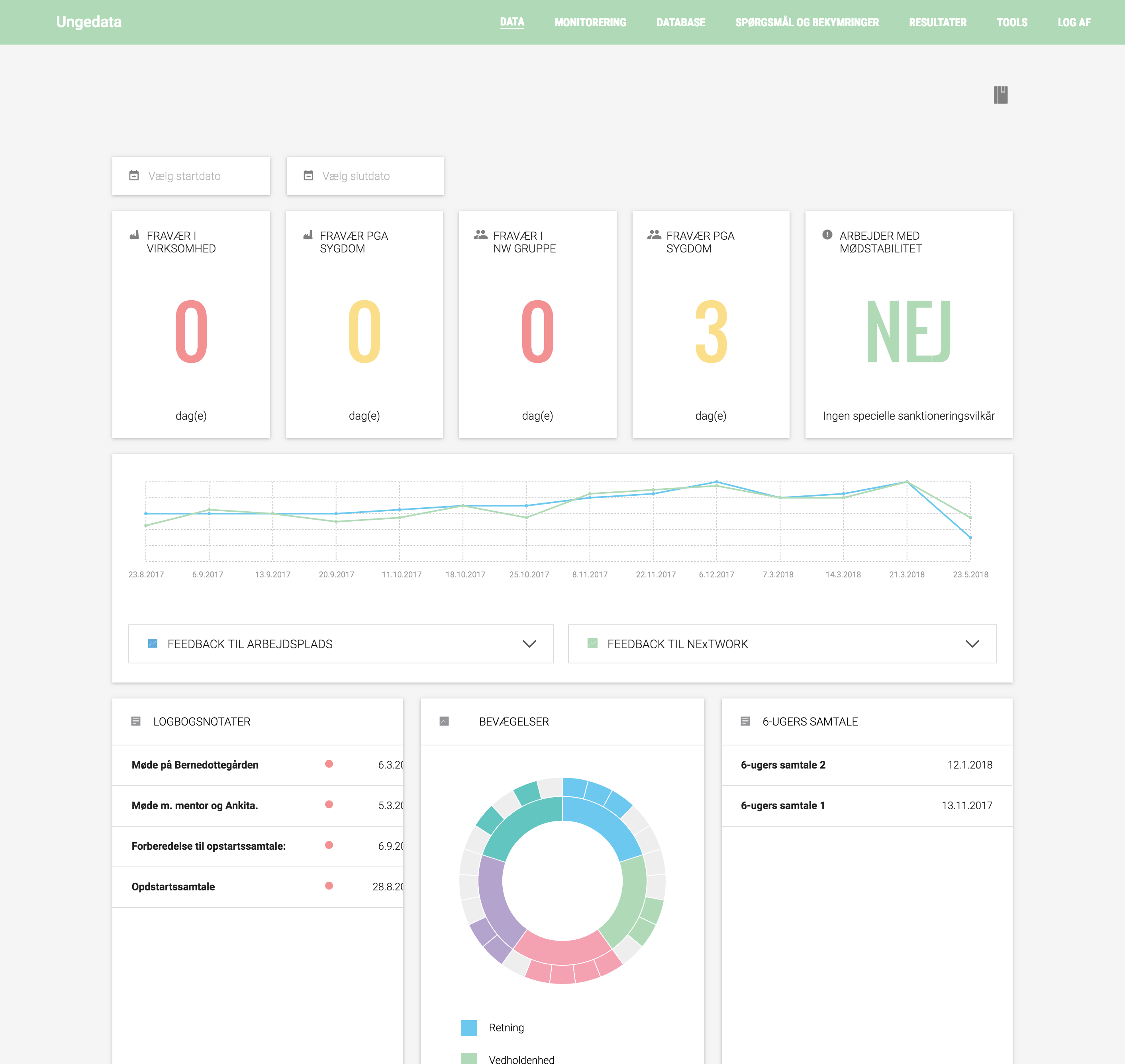This screenshot has width=1125, height=1064.
Task: Open the log entry Møde på Bernedottegården
Action: (x=194, y=765)
